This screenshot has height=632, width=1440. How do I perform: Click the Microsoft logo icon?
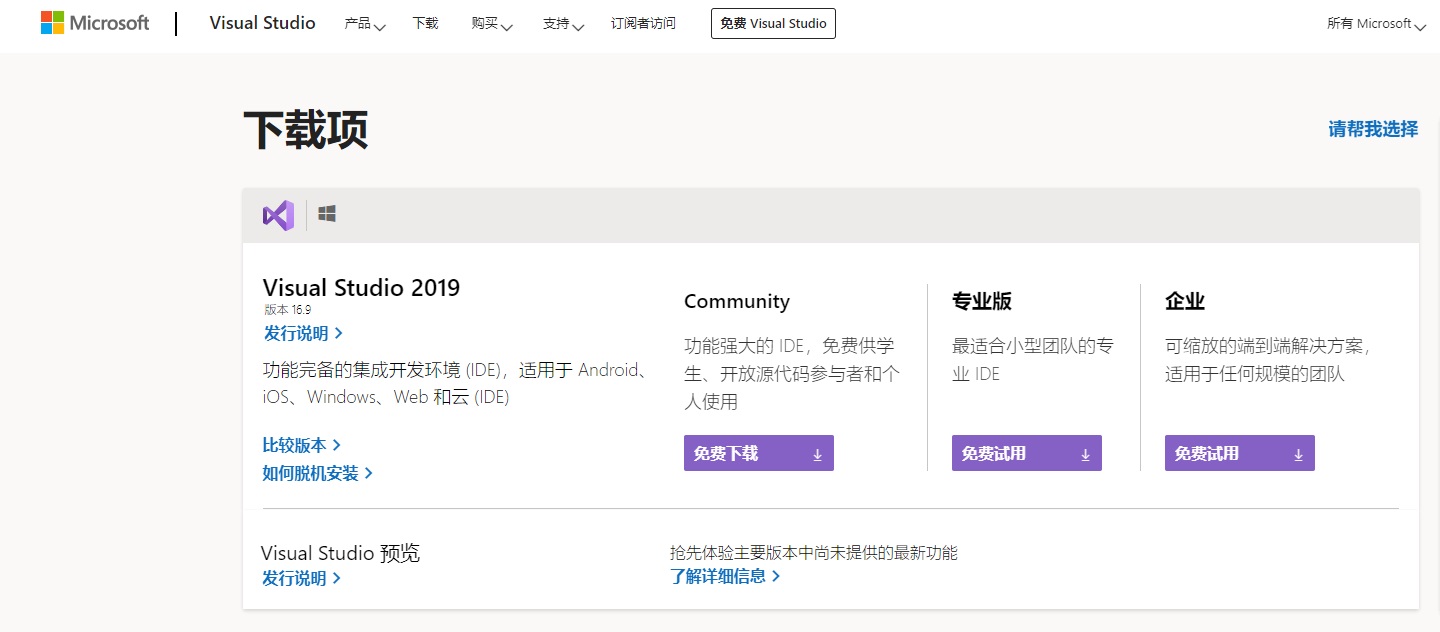coord(52,23)
